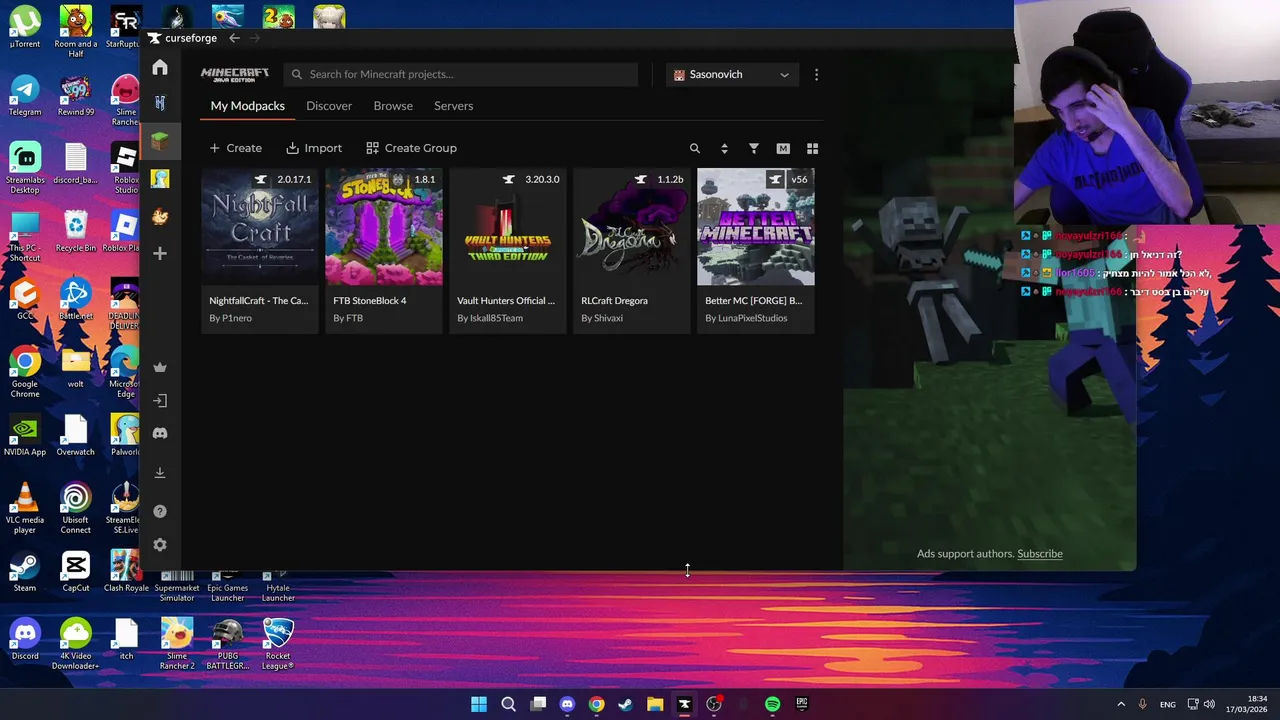1280x720 pixels.
Task: Open Windows taskbar Search
Action: 508,704
